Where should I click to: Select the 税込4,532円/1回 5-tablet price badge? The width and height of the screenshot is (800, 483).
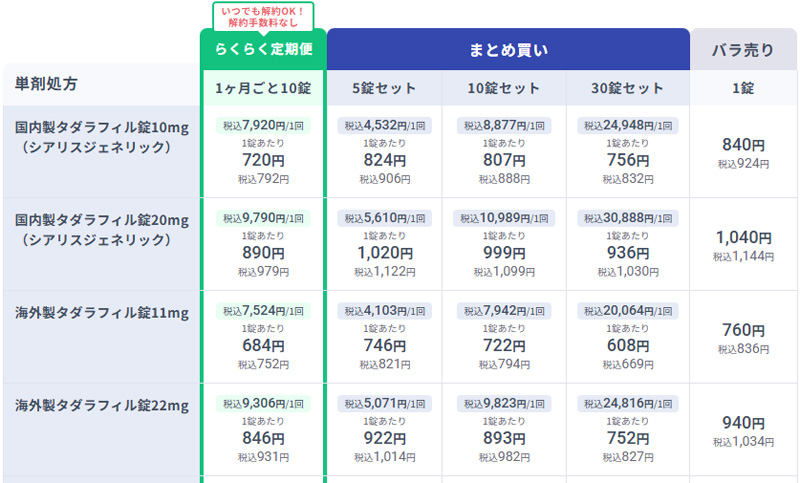384,126
